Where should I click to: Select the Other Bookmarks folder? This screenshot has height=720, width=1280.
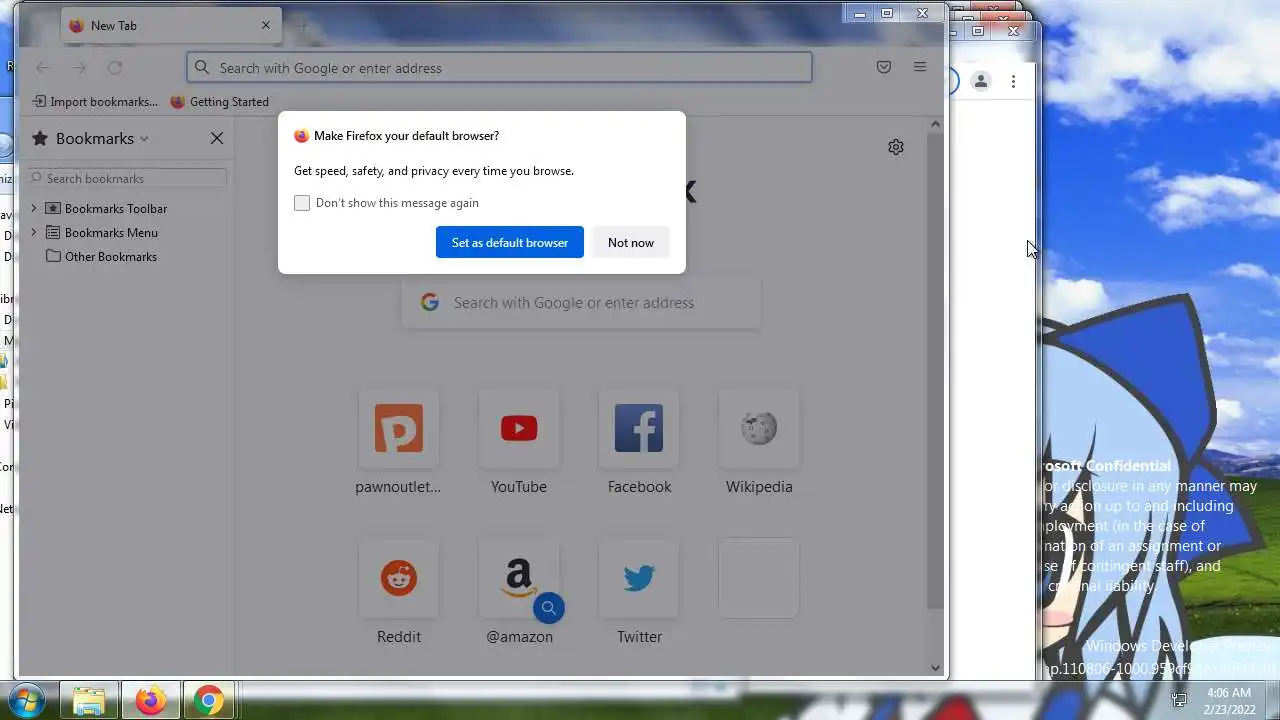[x=102, y=256]
